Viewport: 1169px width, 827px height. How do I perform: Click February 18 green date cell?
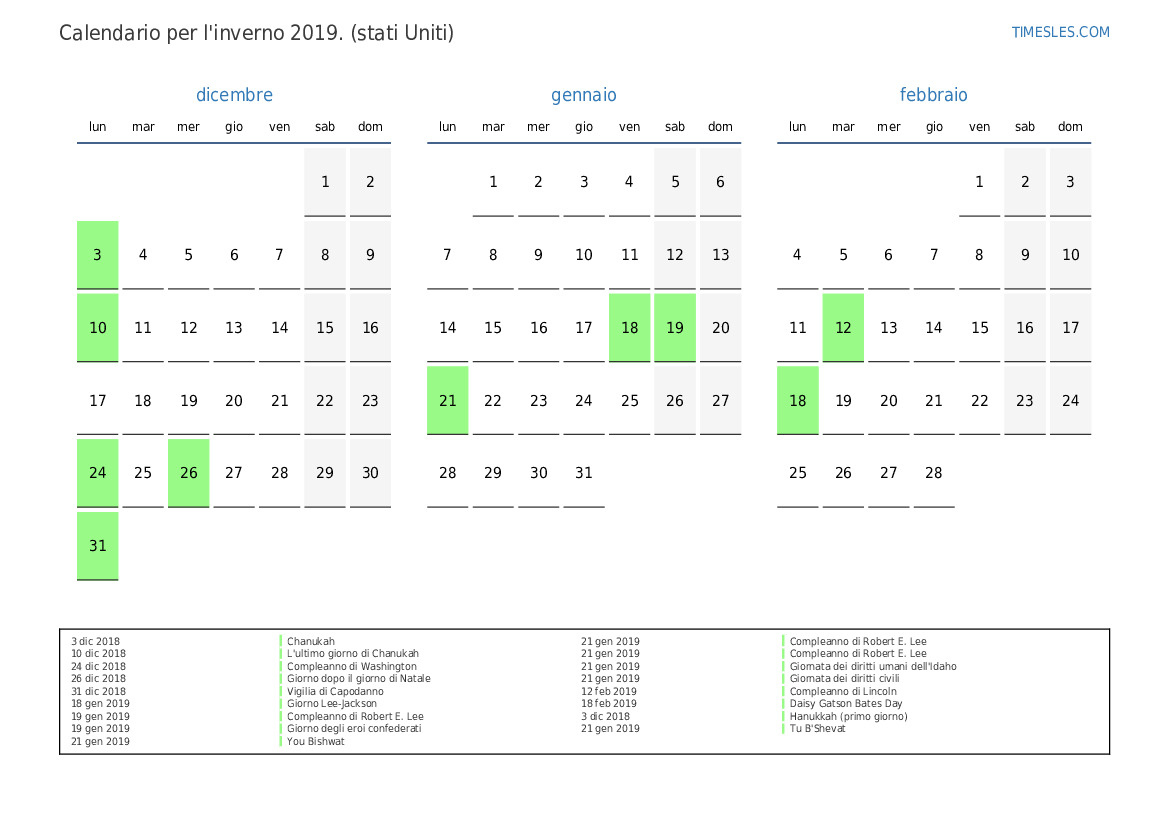point(798,401)
